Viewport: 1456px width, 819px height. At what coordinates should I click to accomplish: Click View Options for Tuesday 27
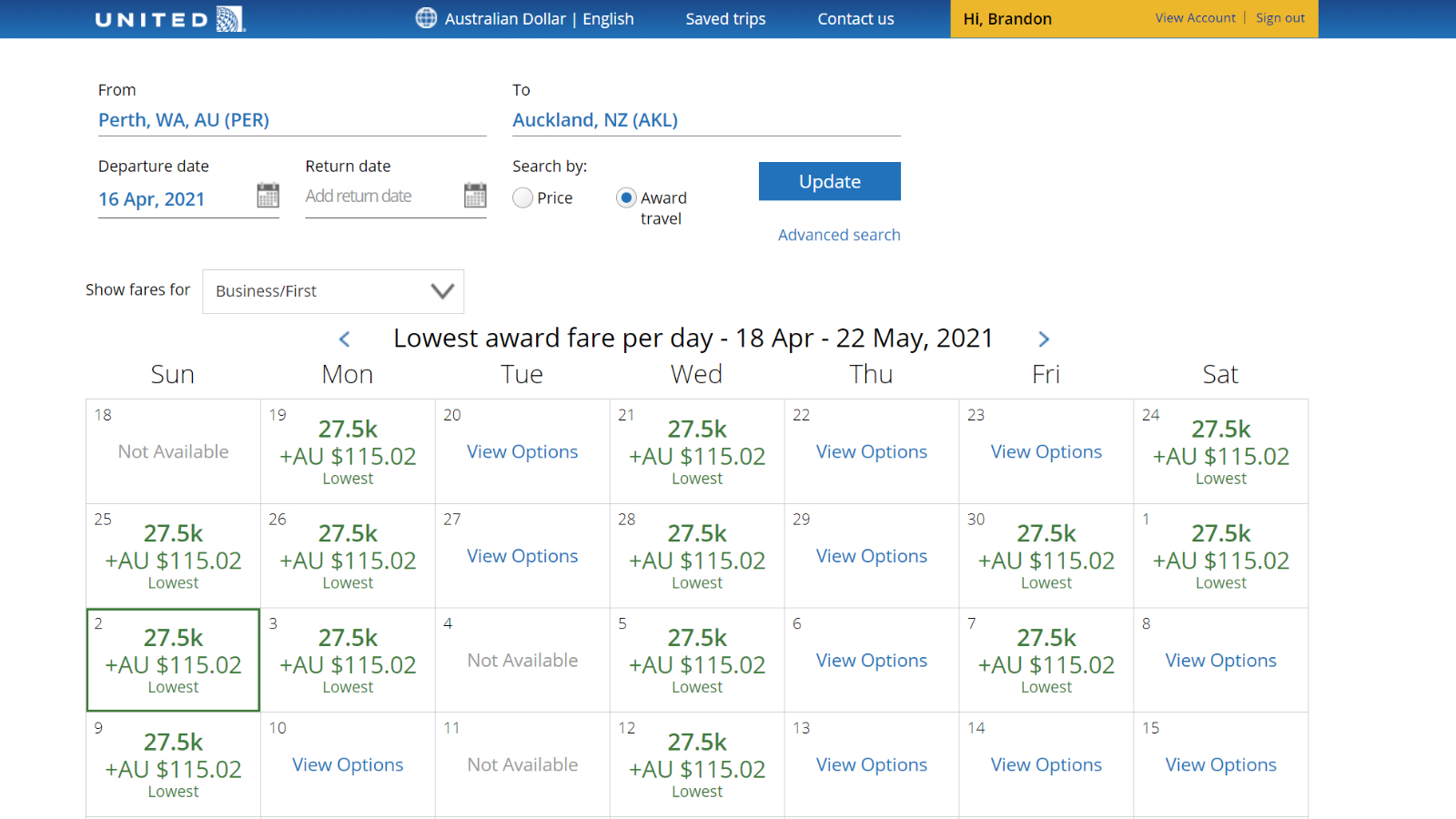tap(522, 556)
